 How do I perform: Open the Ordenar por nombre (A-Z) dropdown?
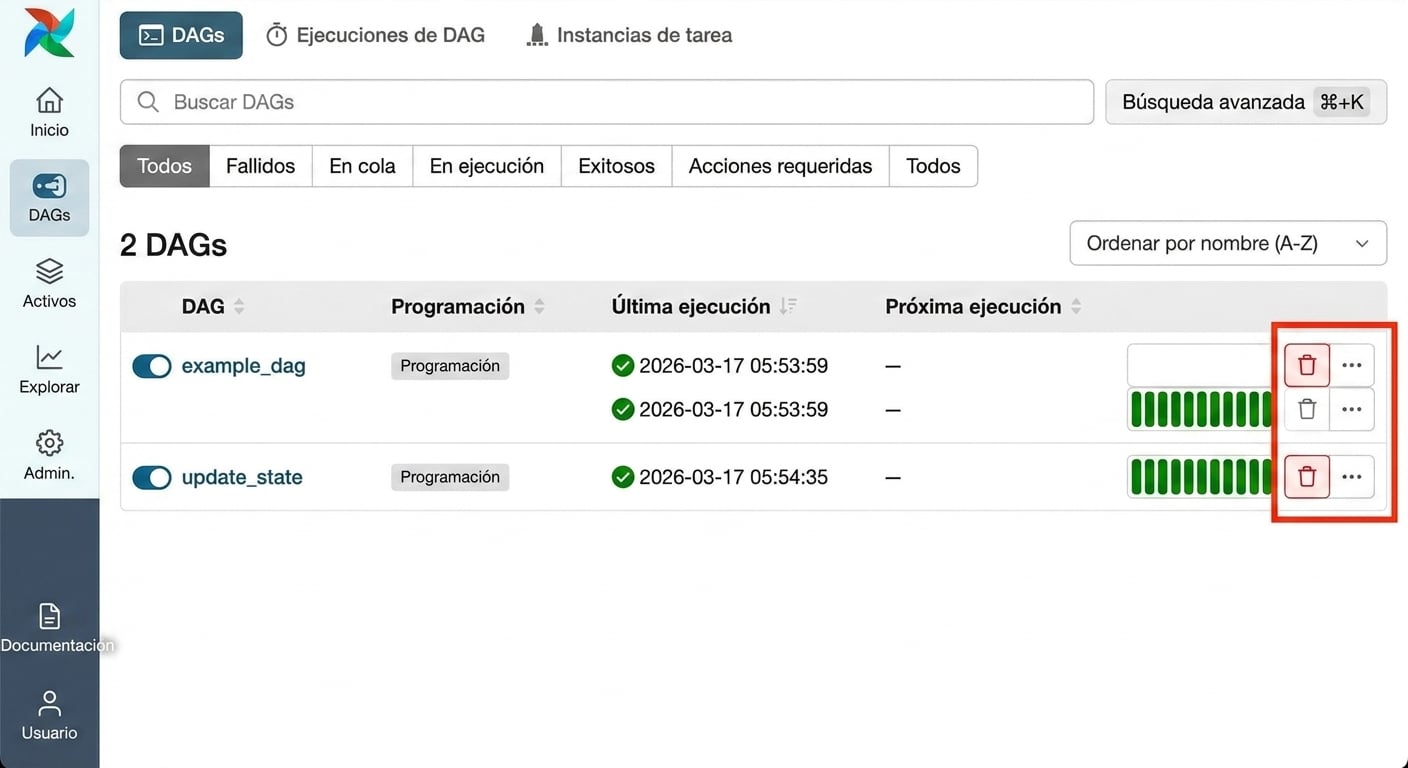(1228, 243)
